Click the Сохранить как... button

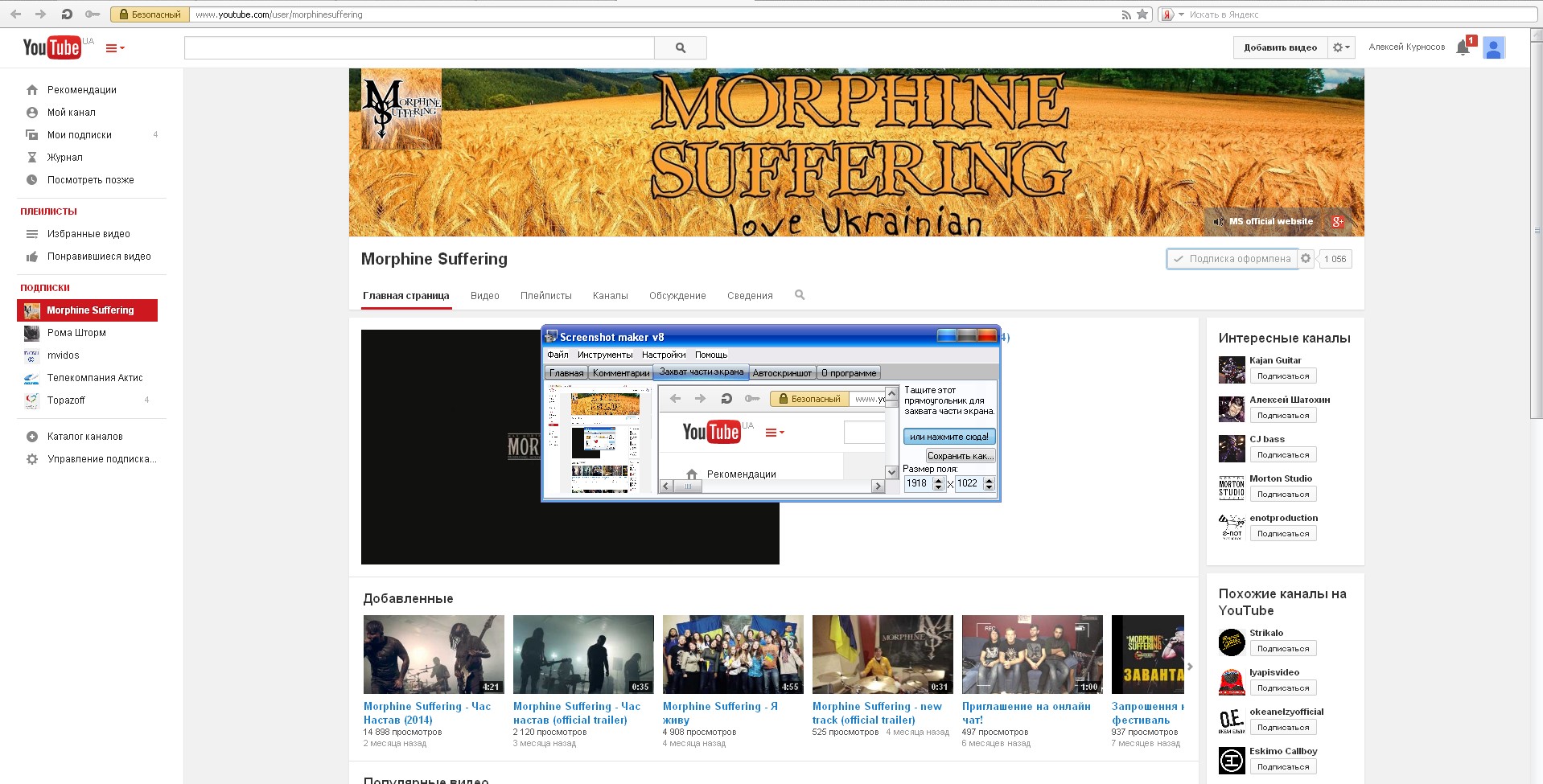[x=961, y=456]
